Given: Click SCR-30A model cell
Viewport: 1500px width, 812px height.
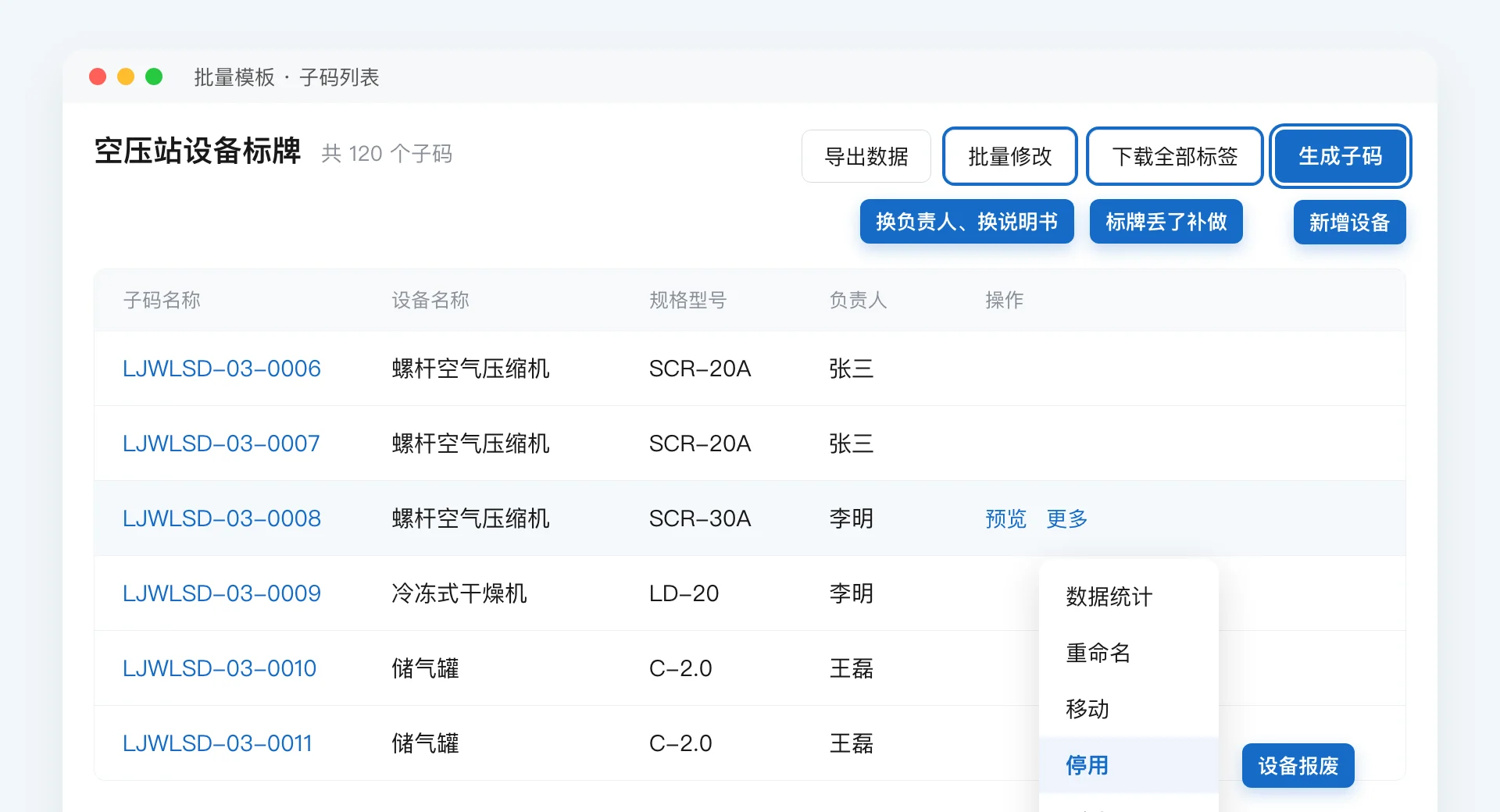Looking at the screenshot, I should coord(700,518).
